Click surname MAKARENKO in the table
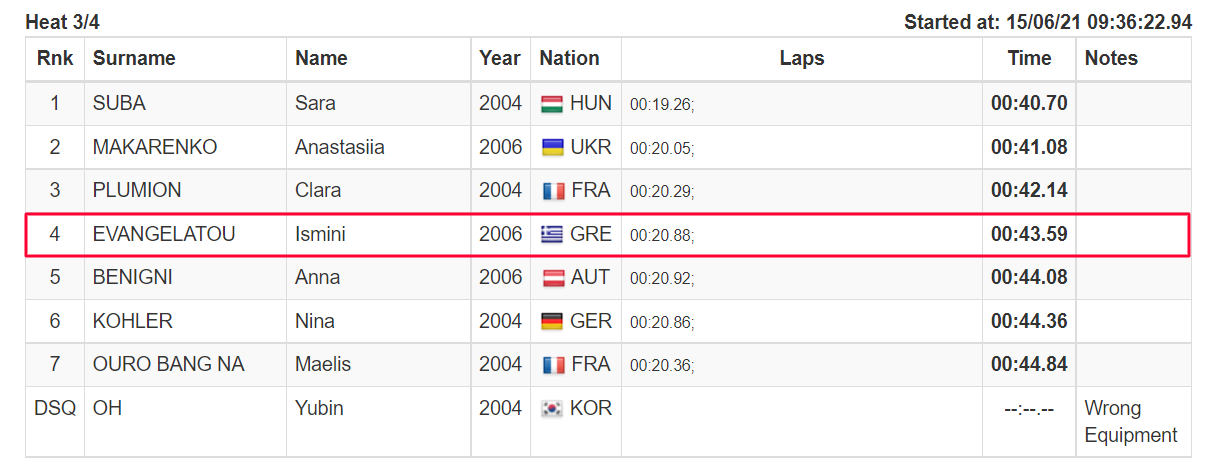 tap(155, 147)
